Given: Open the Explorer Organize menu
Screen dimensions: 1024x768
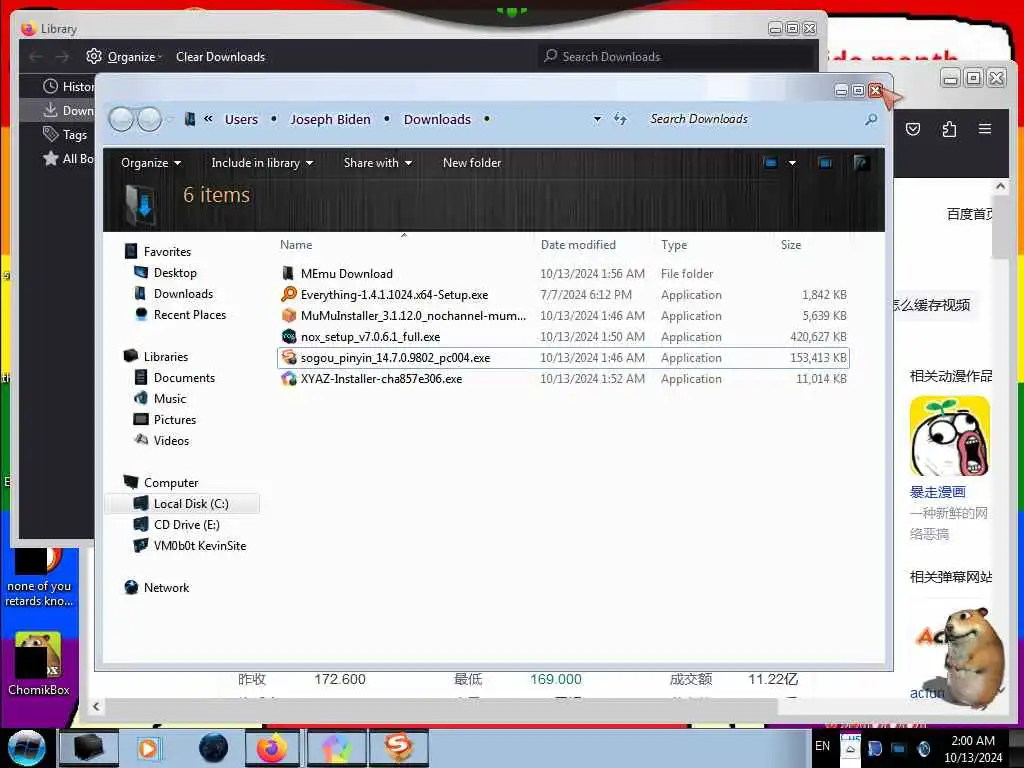Looking at the screenshot, I should click(x=150, y=163).
